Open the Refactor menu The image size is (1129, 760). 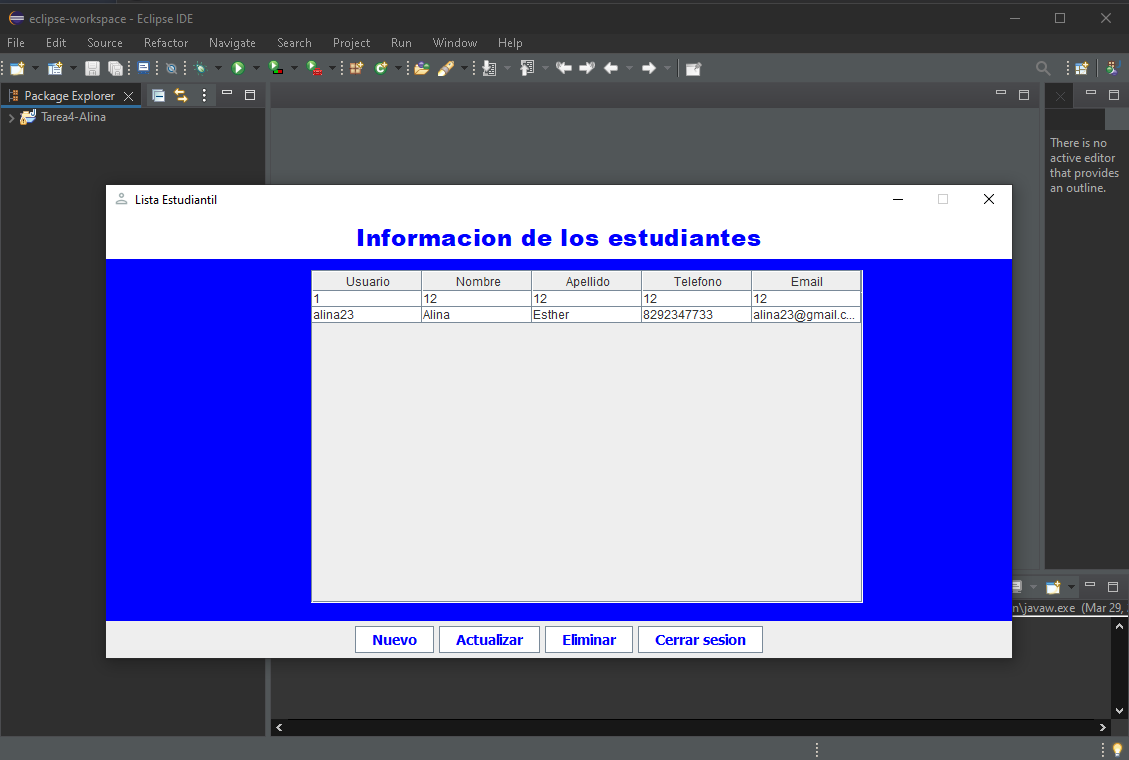165,43
